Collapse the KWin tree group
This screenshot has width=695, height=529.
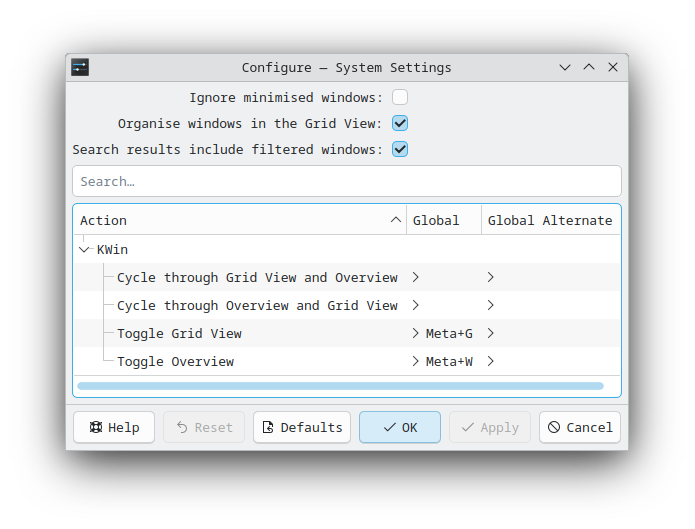point(84,250)
